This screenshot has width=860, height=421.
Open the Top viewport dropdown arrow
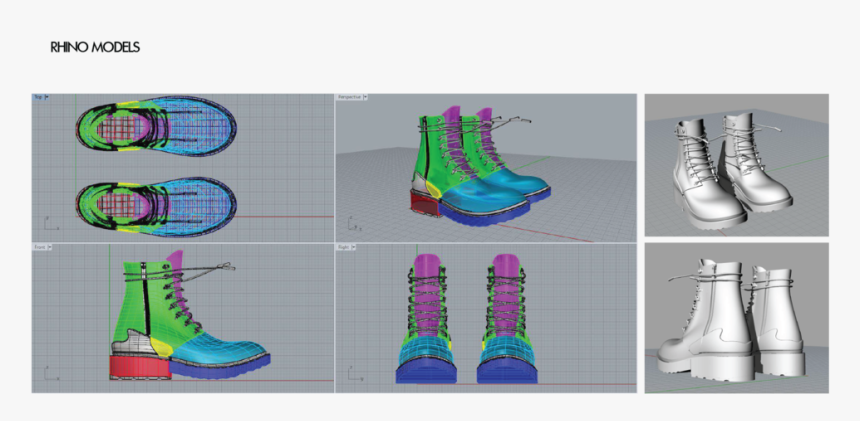47,97
